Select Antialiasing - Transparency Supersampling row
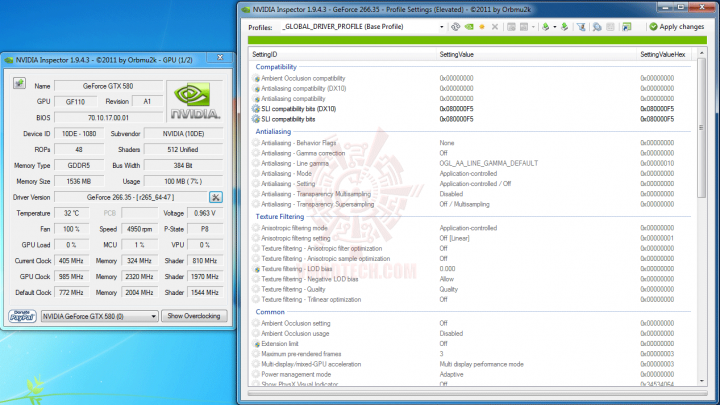This screenshot has height=405, width=720. [x=470, y=204]
